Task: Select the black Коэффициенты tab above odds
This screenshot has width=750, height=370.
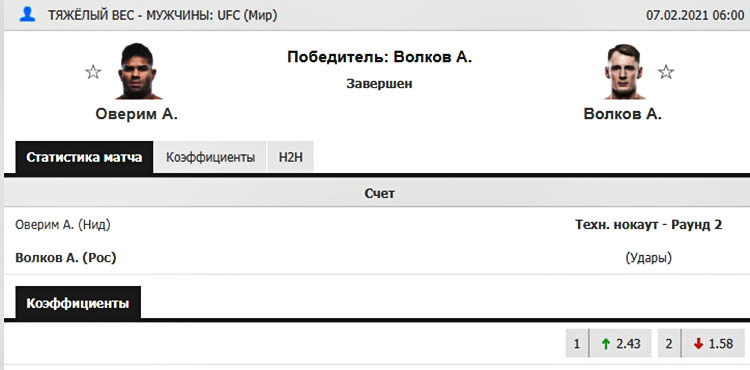Action: coord(78,303)
